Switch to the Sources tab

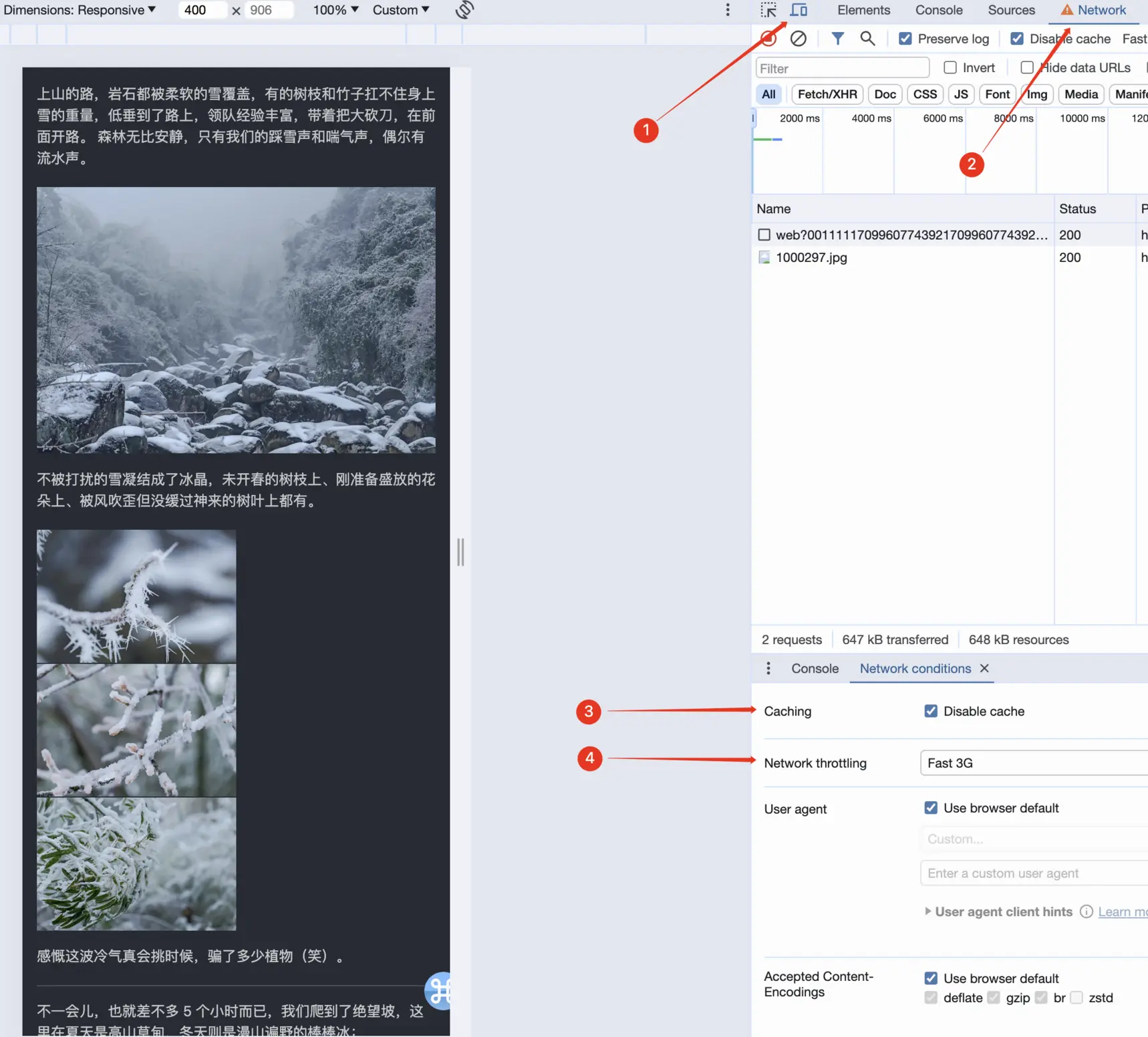(1011, 10)
